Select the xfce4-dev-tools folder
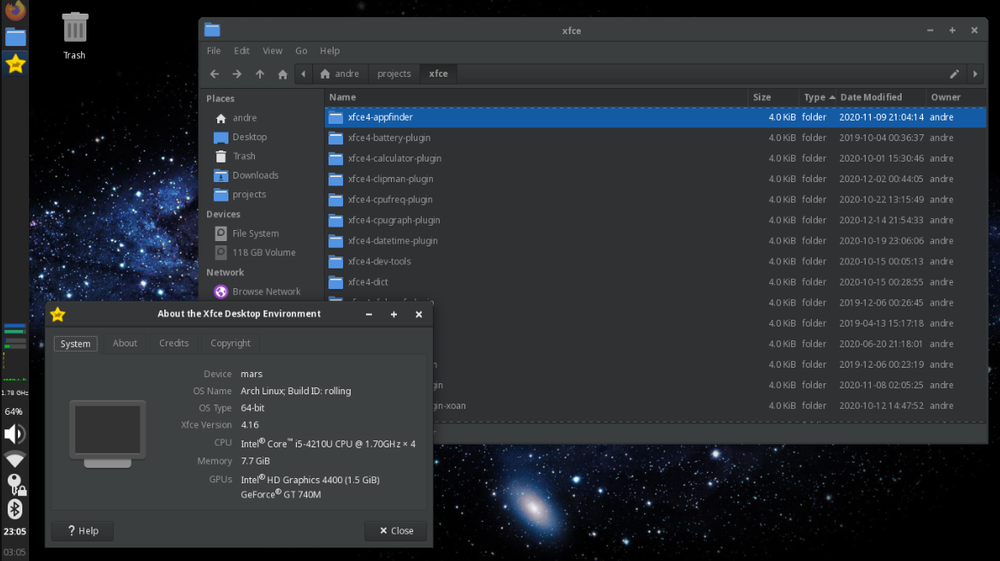1000x561 pixels. pyautogui.click(x=655, y=261)
